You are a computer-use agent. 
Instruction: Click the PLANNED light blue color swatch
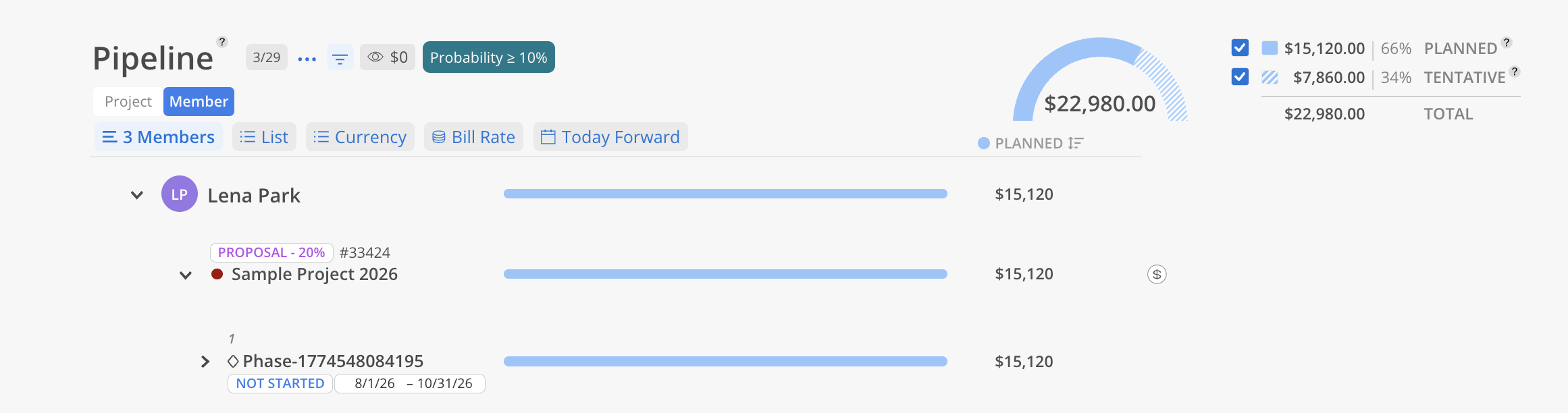(1270, 48)
